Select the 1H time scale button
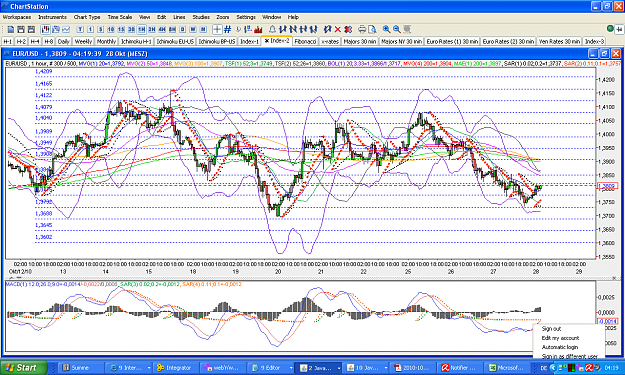 (142, 29)
